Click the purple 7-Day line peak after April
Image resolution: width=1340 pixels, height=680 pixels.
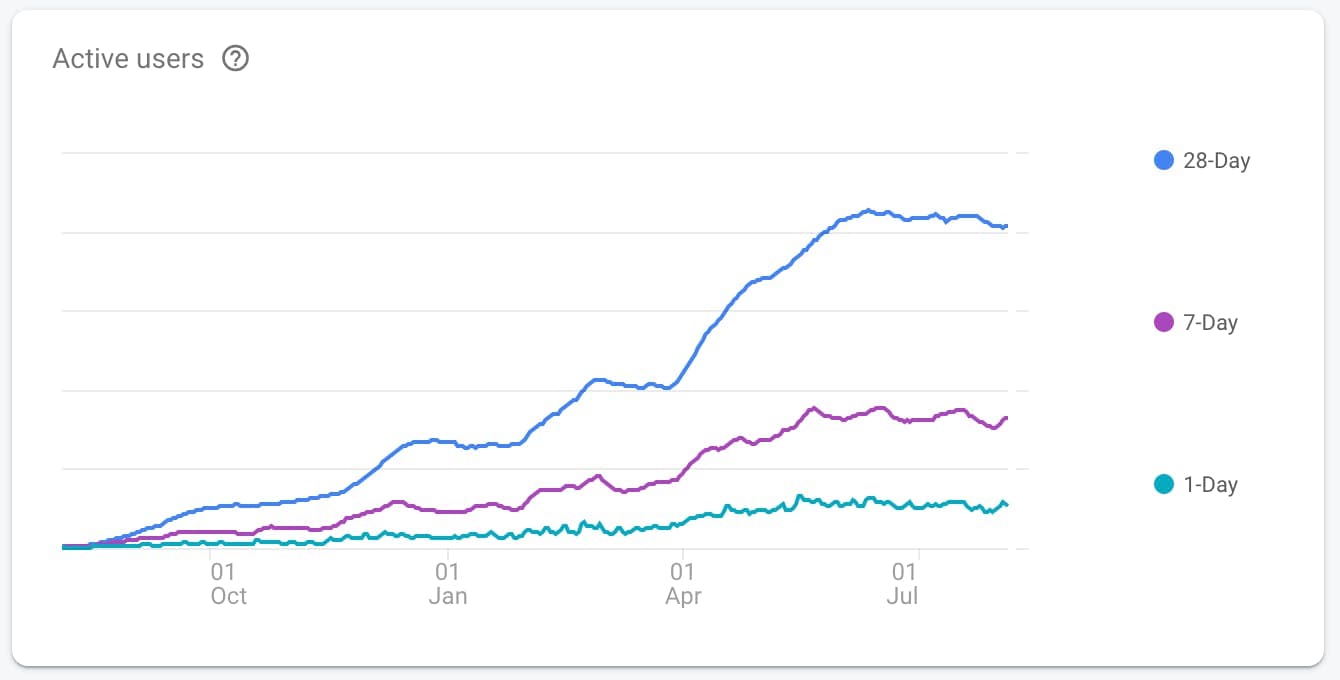click(x=813, y=408)
